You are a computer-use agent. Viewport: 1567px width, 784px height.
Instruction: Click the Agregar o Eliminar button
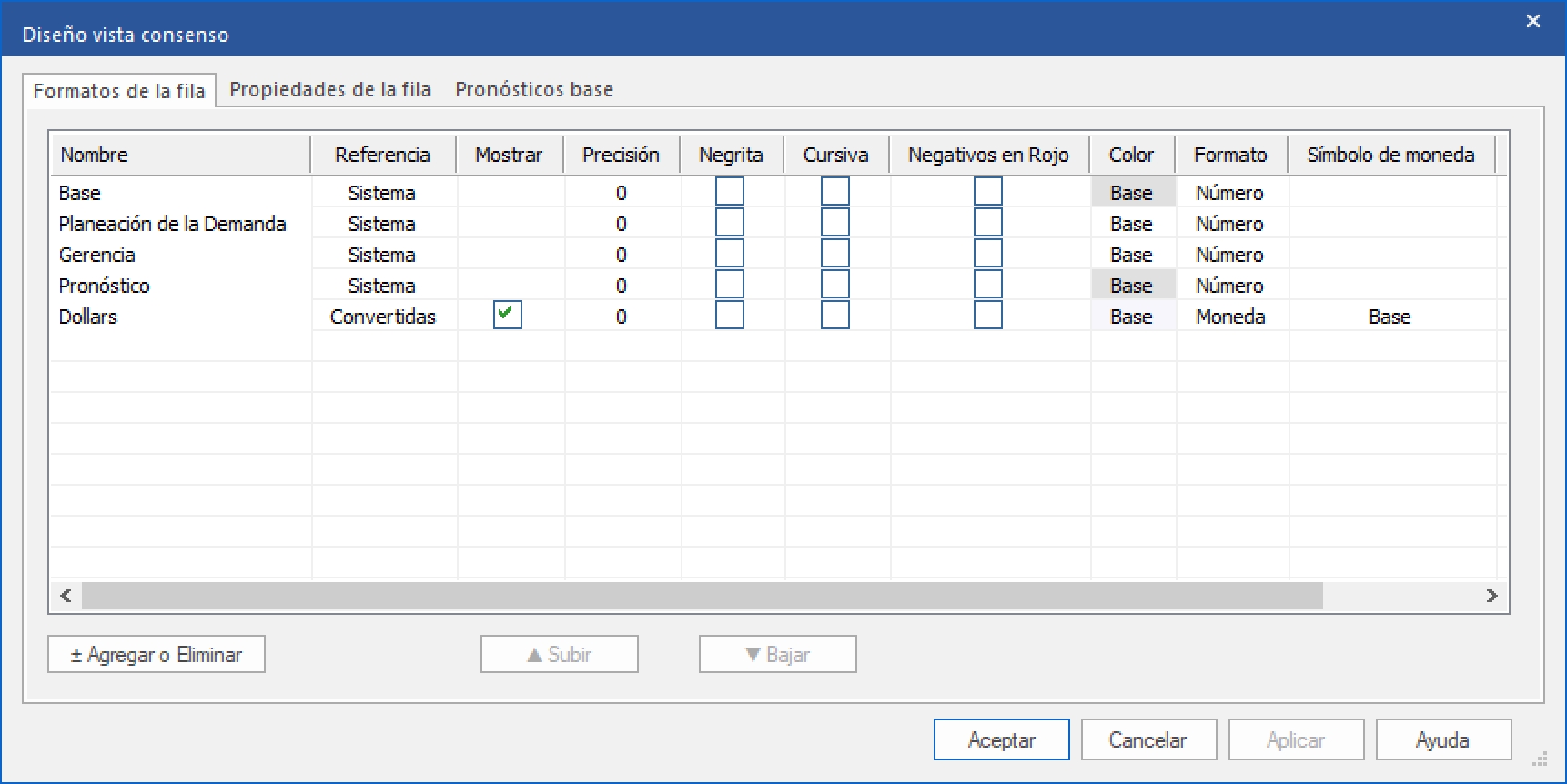coord(157,654)
